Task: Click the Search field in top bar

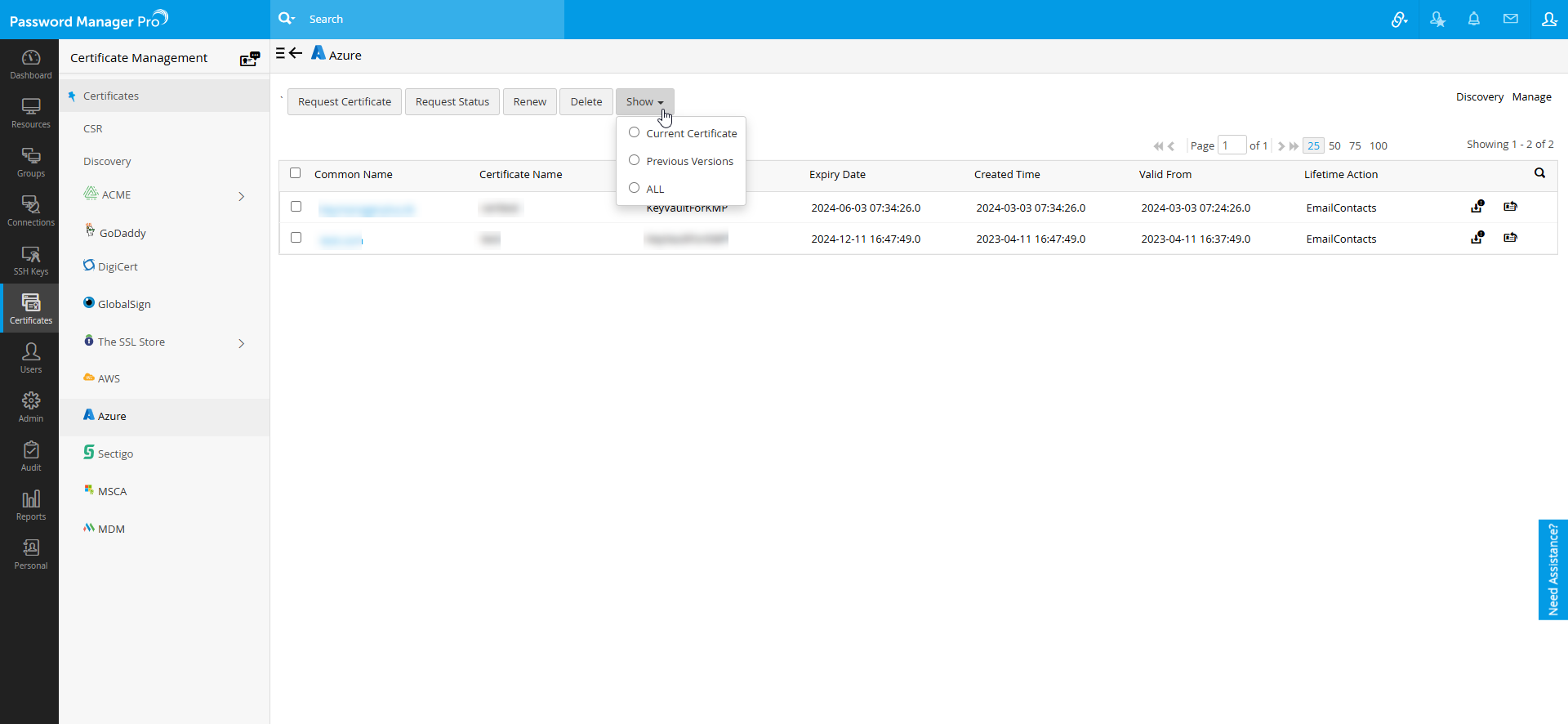Action: point(433,19)
